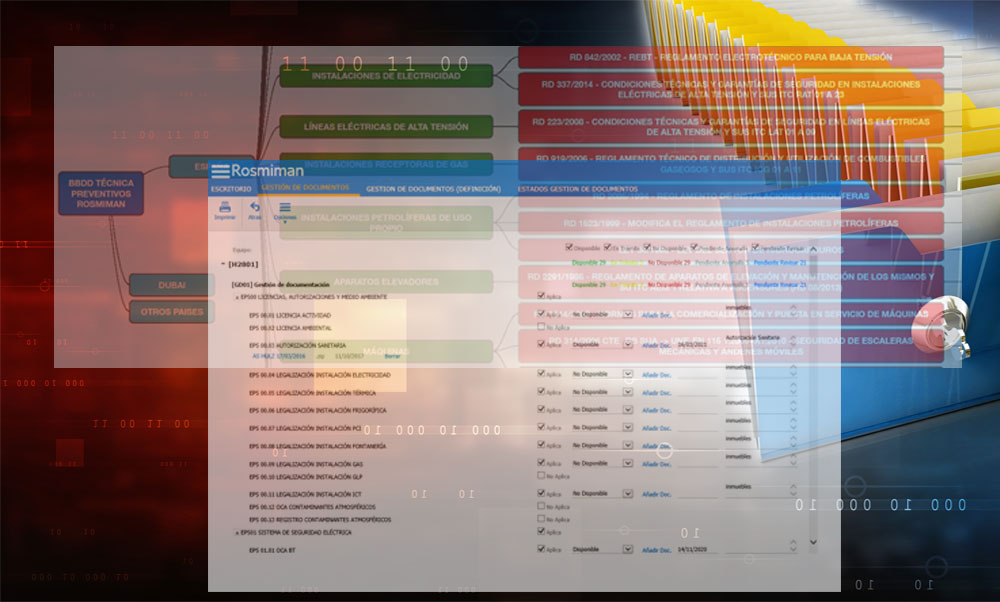Viewport: 1000px width, 602px height.
Task: Click the RD 1523/1999 red regulation node
Action: 731,223
